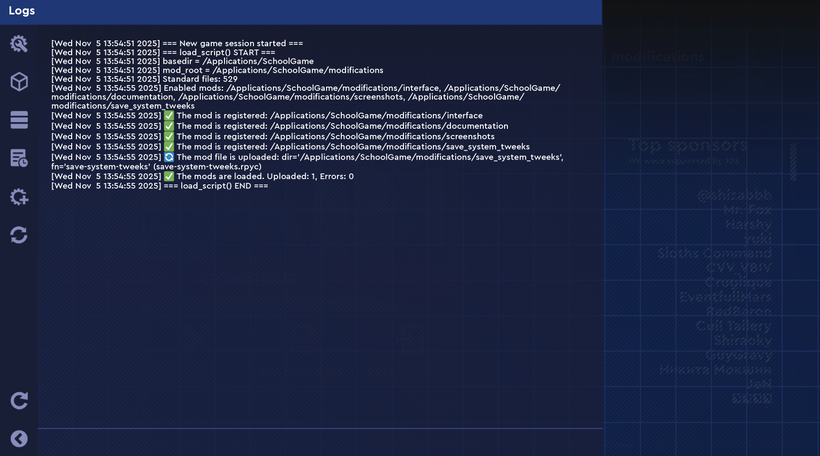
Task: Select the stacked bars list icon
Action: (x=18, y=120)
